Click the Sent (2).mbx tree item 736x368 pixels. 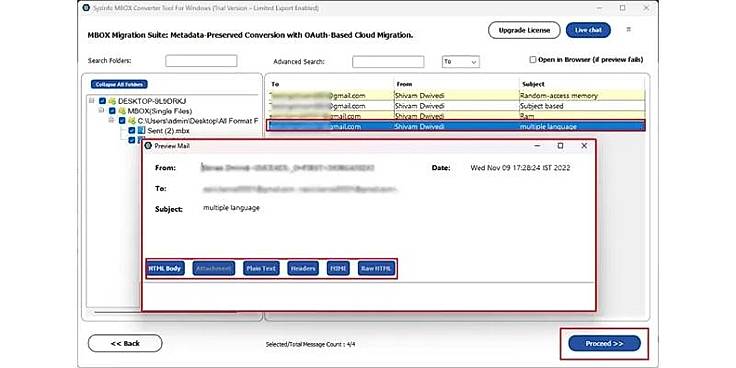[x=168, y=130]
